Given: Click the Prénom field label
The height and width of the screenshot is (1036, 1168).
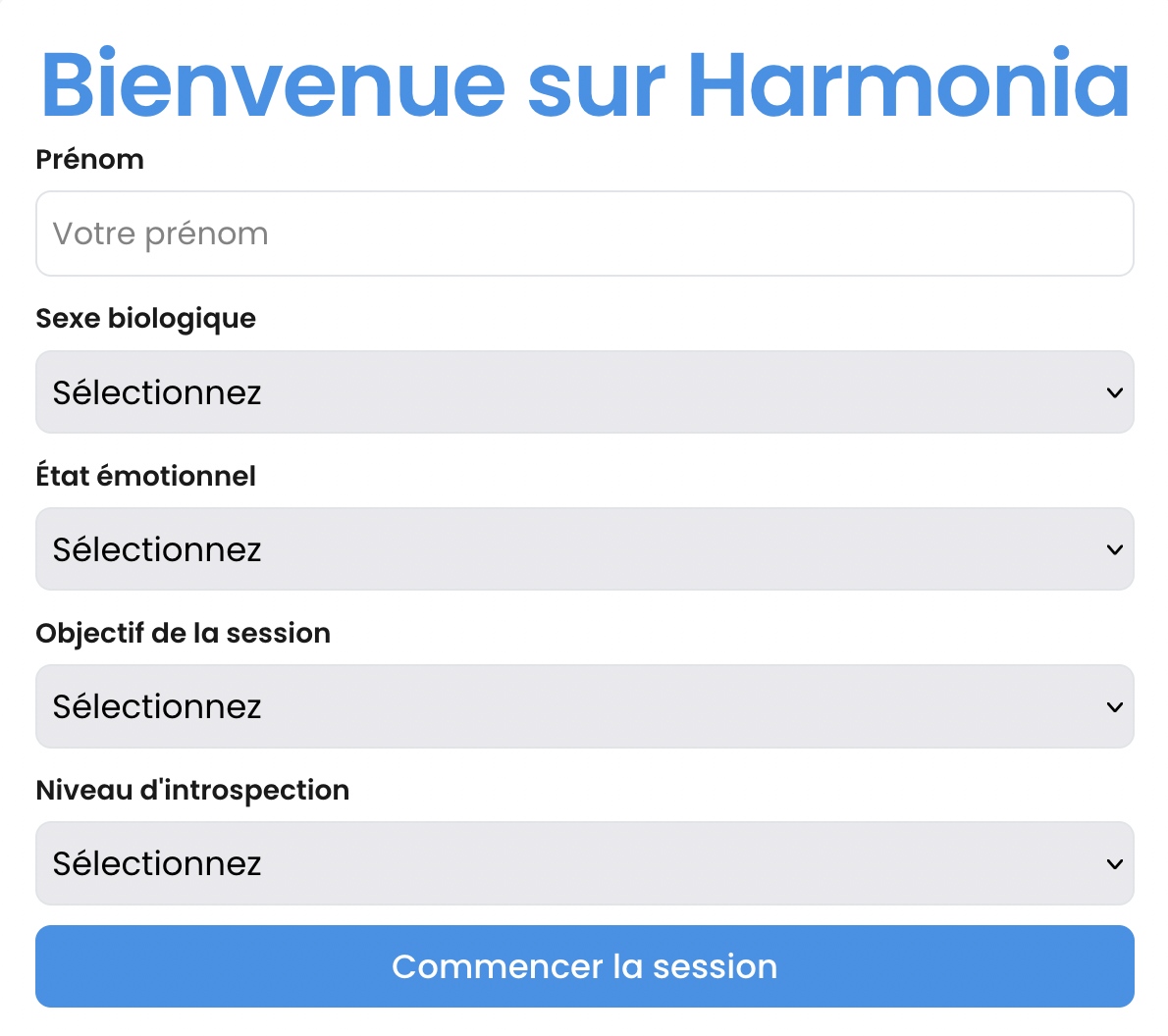Looking at the screenshot, I should pos(89,158).
